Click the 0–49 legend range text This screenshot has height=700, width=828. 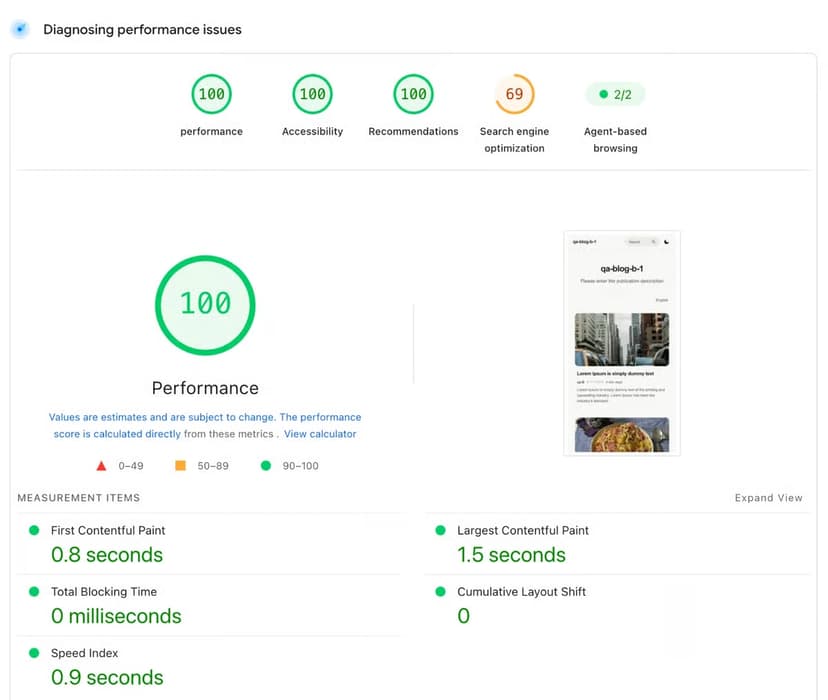(130, 466)
